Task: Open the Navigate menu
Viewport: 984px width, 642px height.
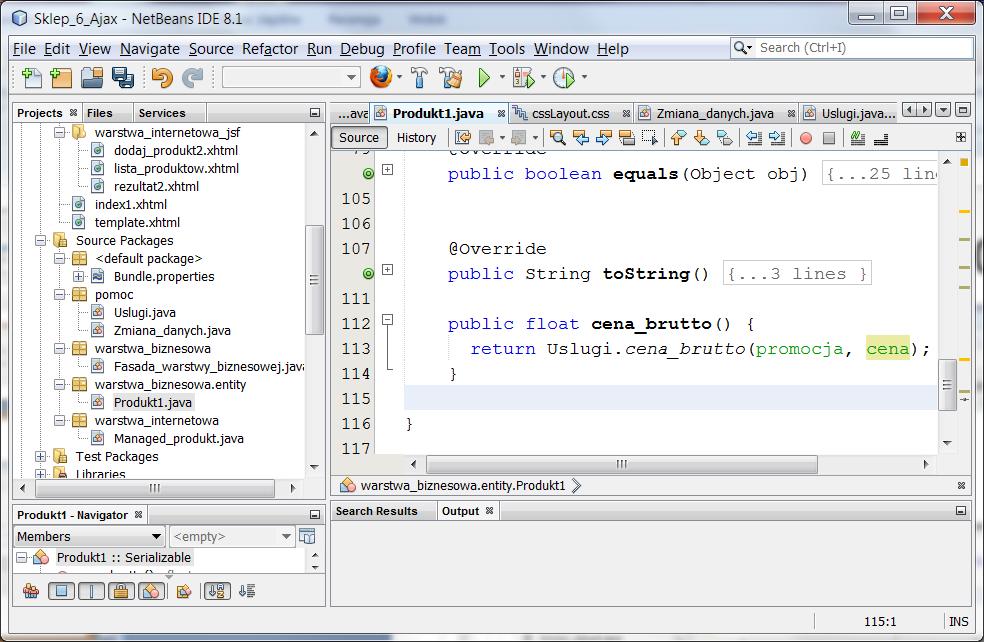Action: 150,49
